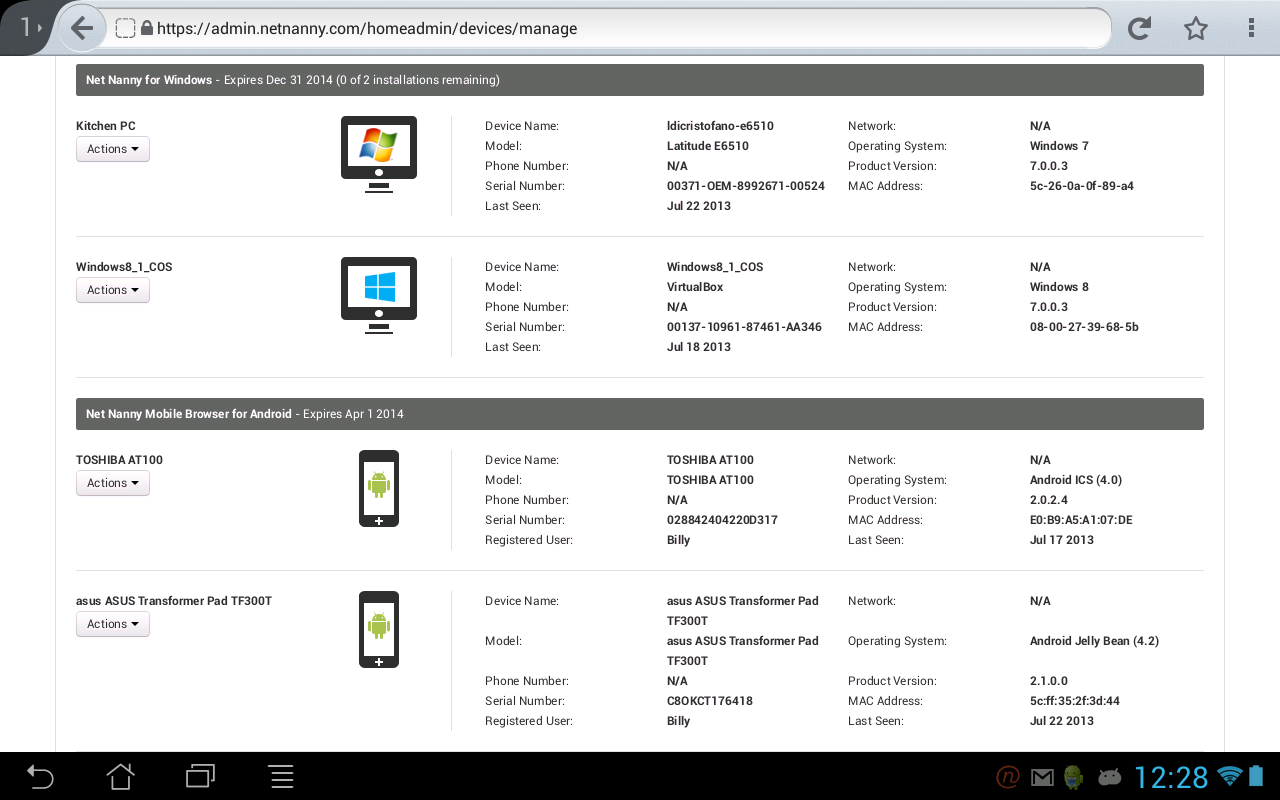1280x800 pixels.
Task: Select MAC address 5c-26-0a-0f-89-a4
Action: pyautogui.click(x=1082, y=186)
